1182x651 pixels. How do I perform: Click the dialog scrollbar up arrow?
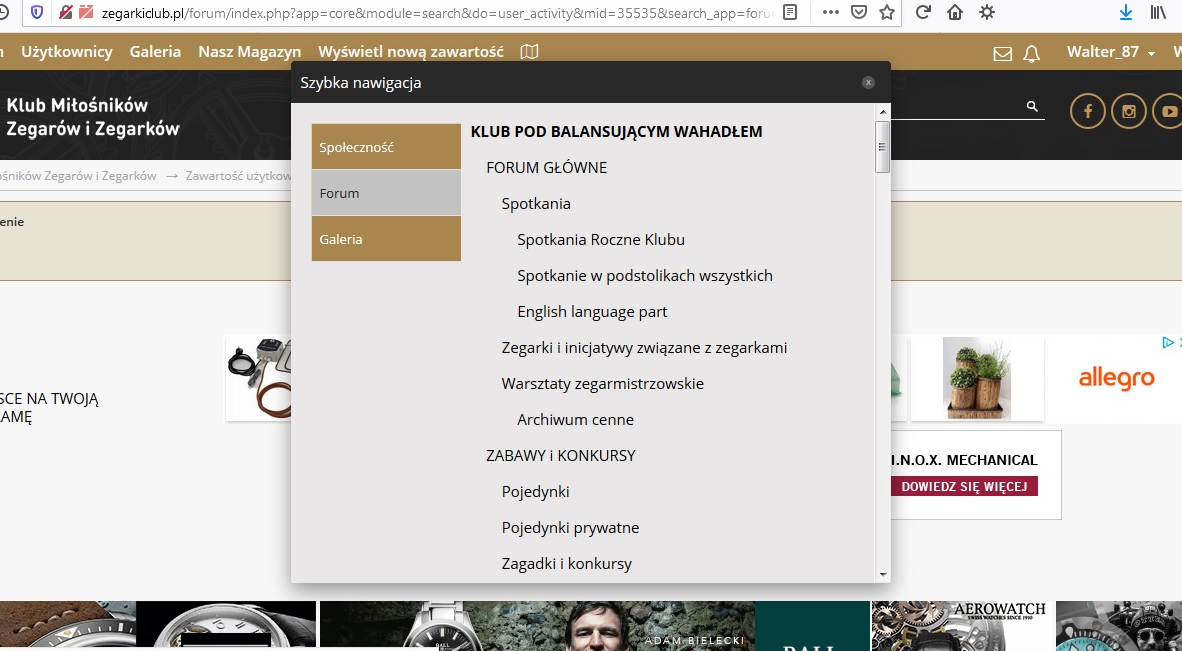[x=883, y=112]
